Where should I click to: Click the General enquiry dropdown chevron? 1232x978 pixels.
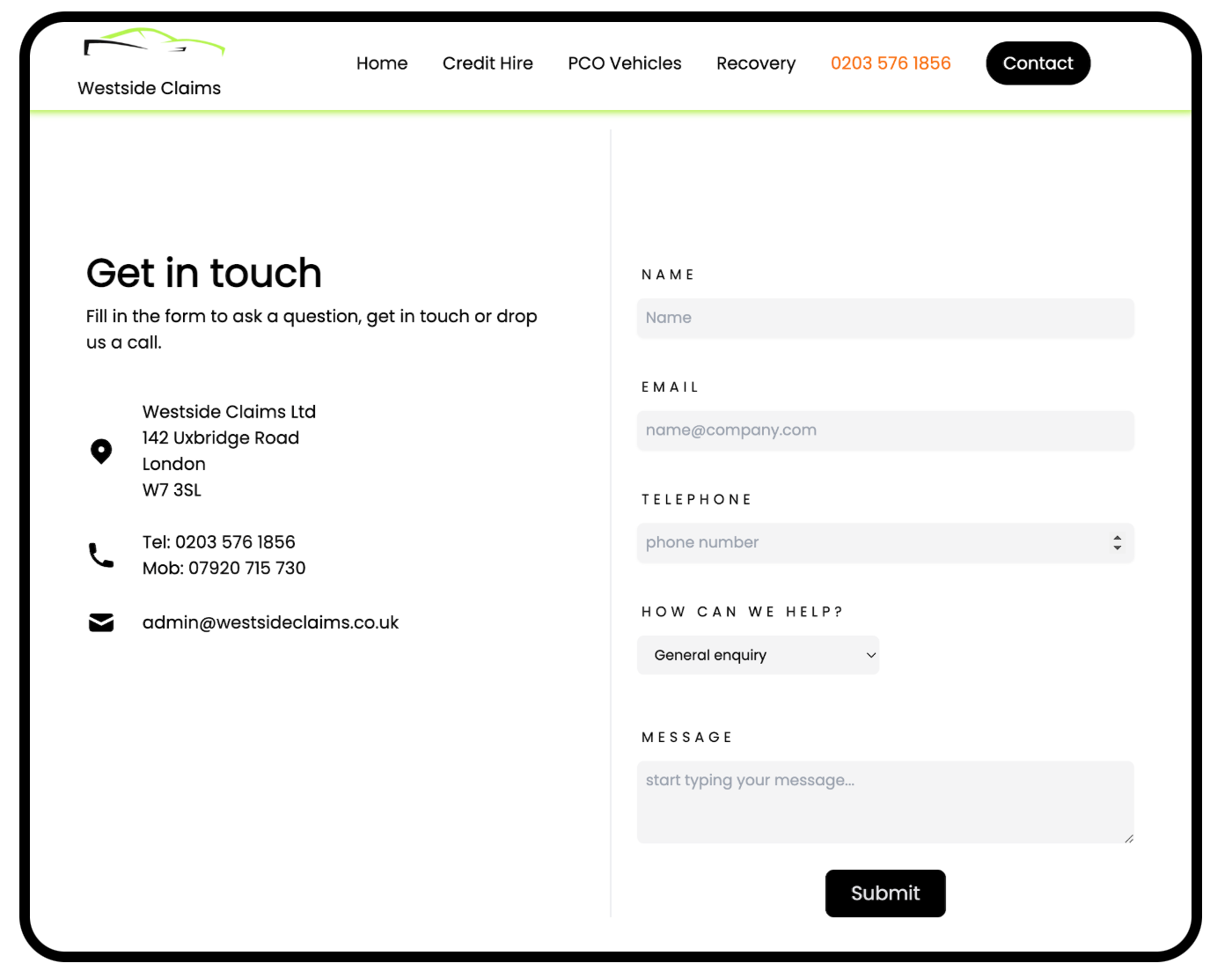click(x=871, y=655)
